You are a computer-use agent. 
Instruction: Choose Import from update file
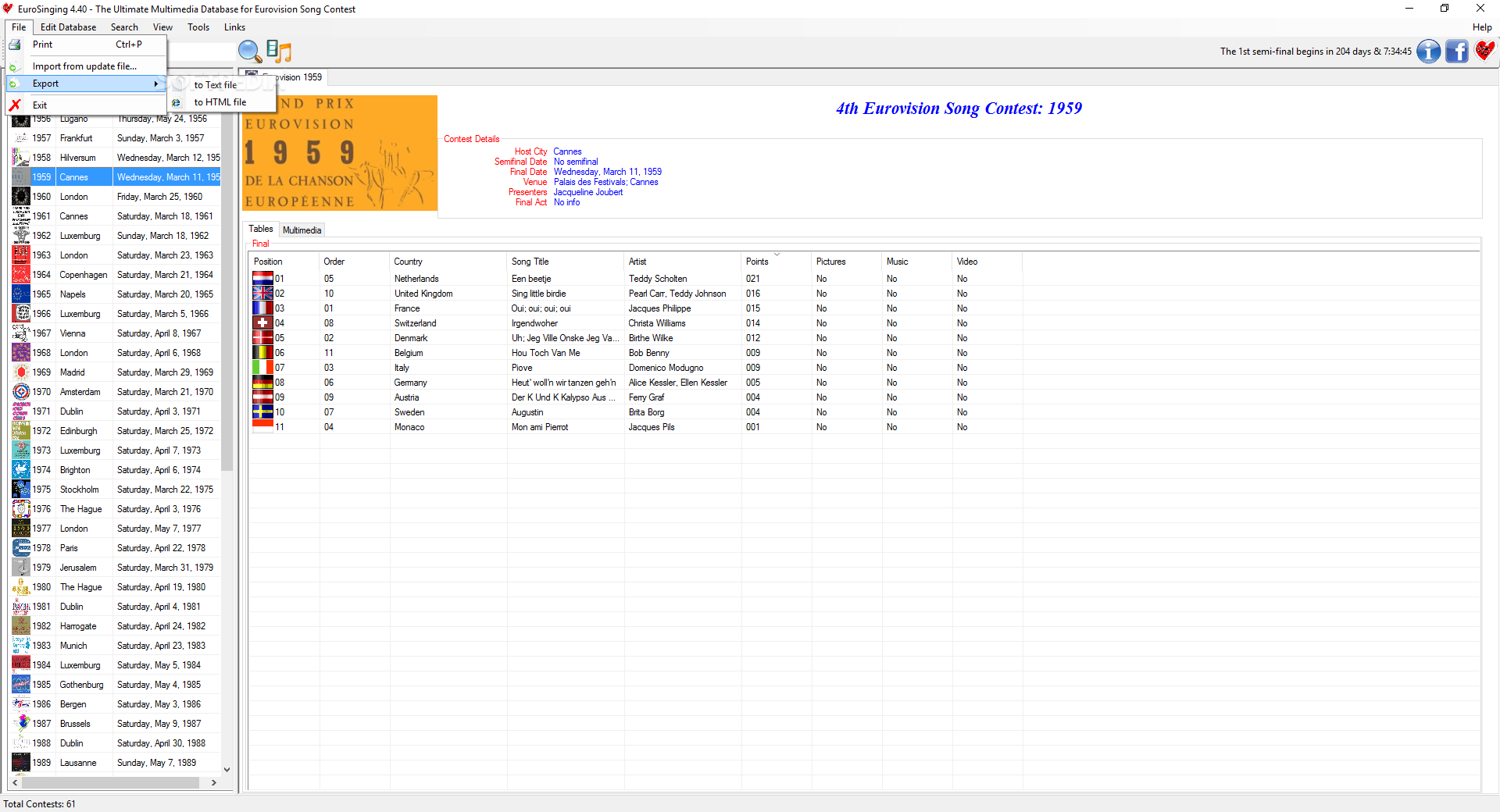(87, 66)
